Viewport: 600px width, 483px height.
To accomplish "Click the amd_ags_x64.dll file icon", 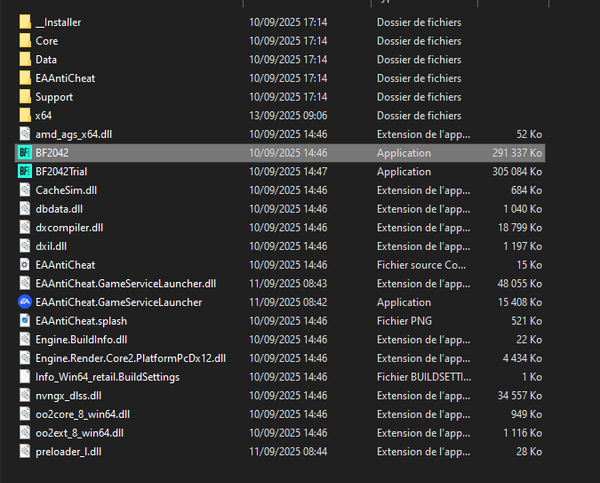I will 25,134.
